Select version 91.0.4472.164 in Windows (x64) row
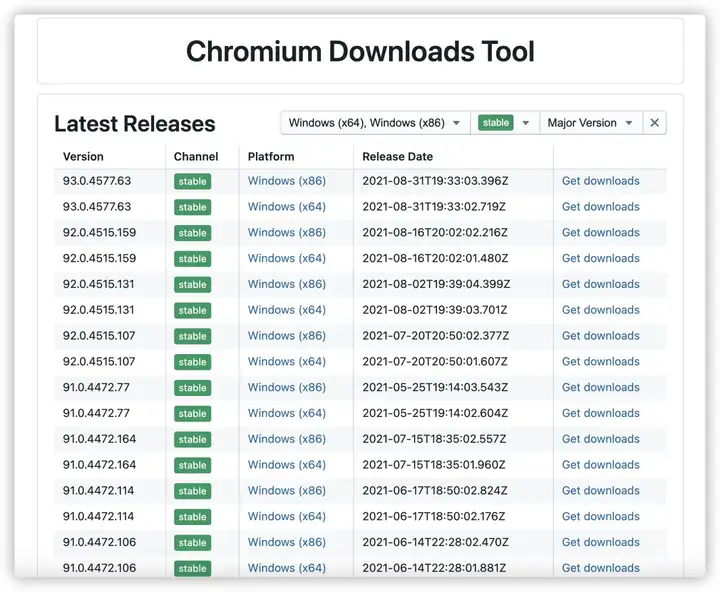Image resolution: width=720 pixels, height=592 pixels. (100, 465)
